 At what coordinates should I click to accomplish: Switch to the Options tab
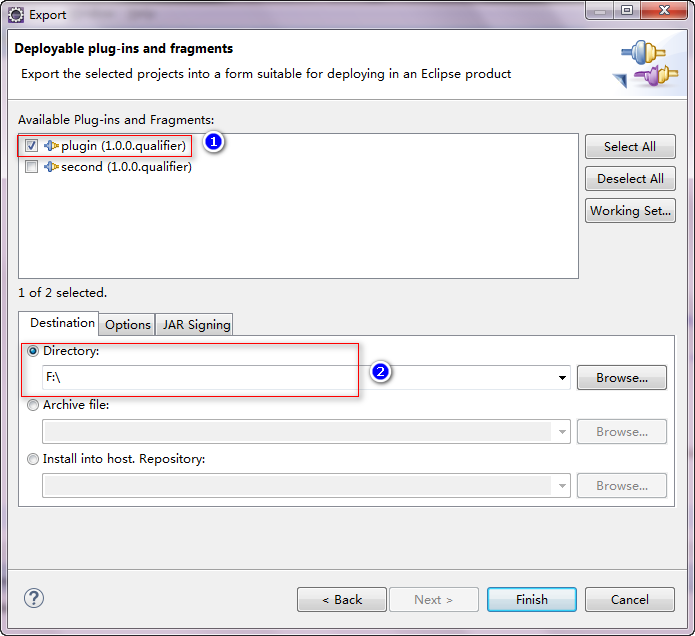[128, 325]
